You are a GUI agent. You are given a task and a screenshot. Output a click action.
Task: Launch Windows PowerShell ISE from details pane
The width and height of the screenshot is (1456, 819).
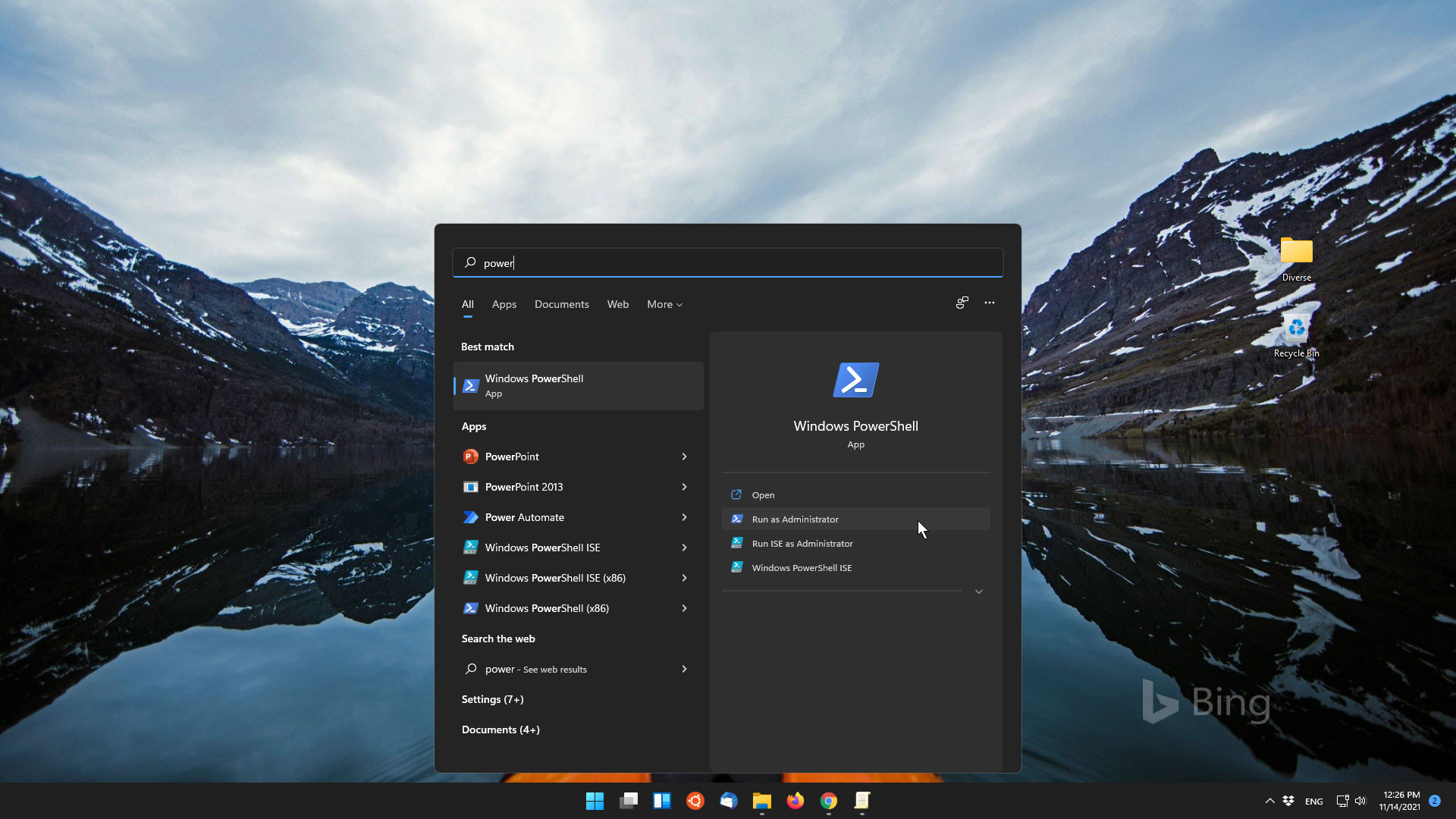pos(856,568)
